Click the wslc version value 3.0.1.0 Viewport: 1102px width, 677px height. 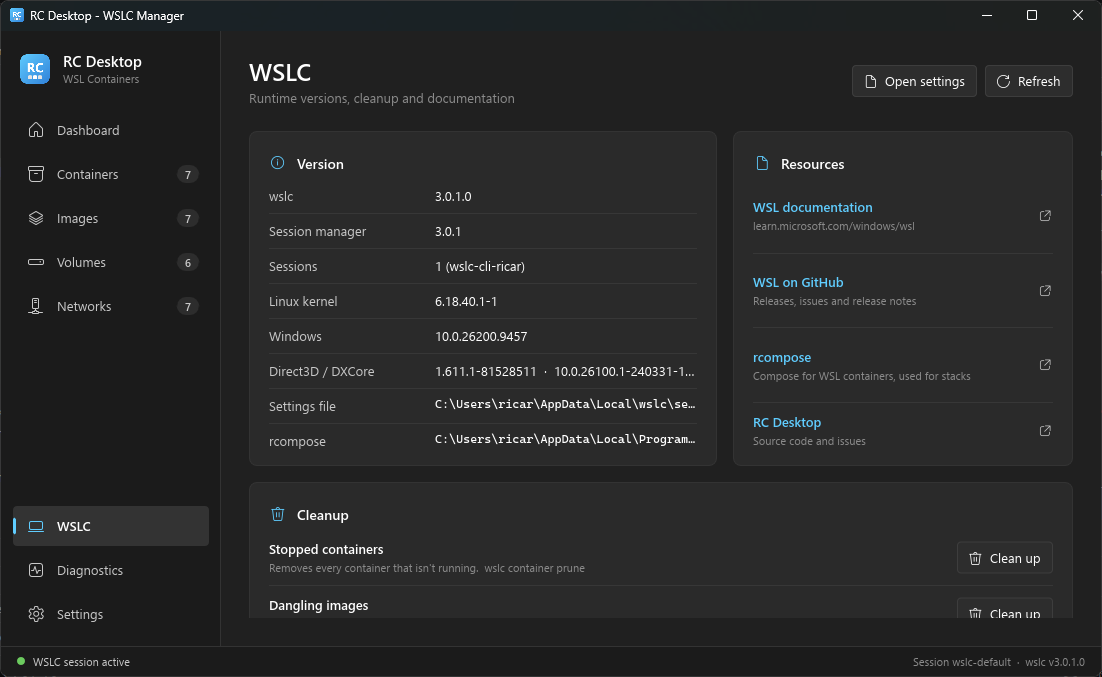(453, 196)
